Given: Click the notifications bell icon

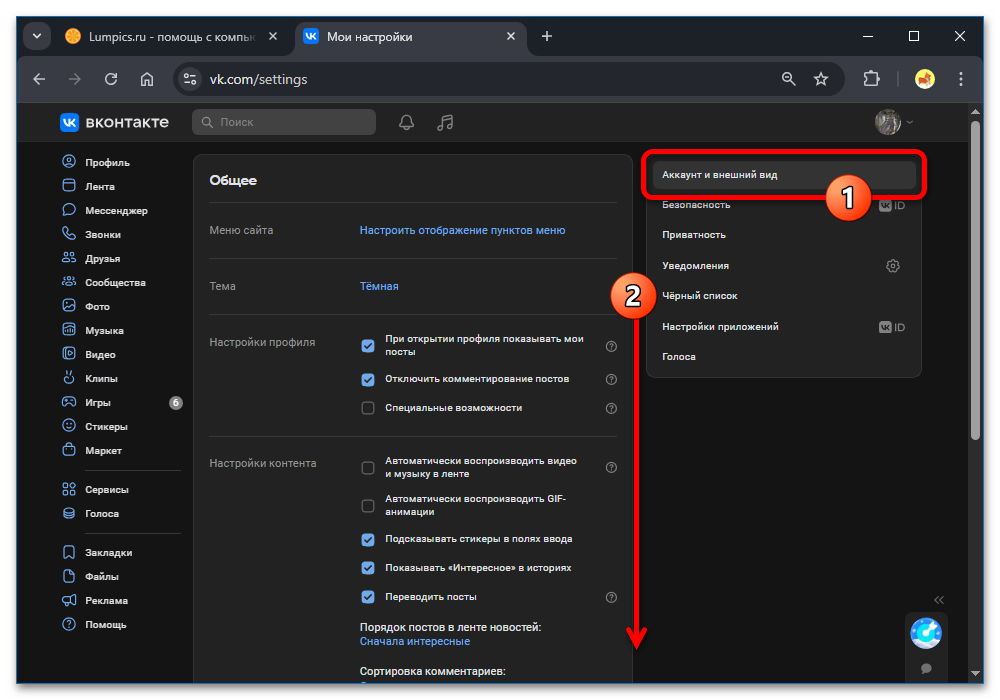Looking at the screenshot, I should pyautogui.click(x=406, y=122).
